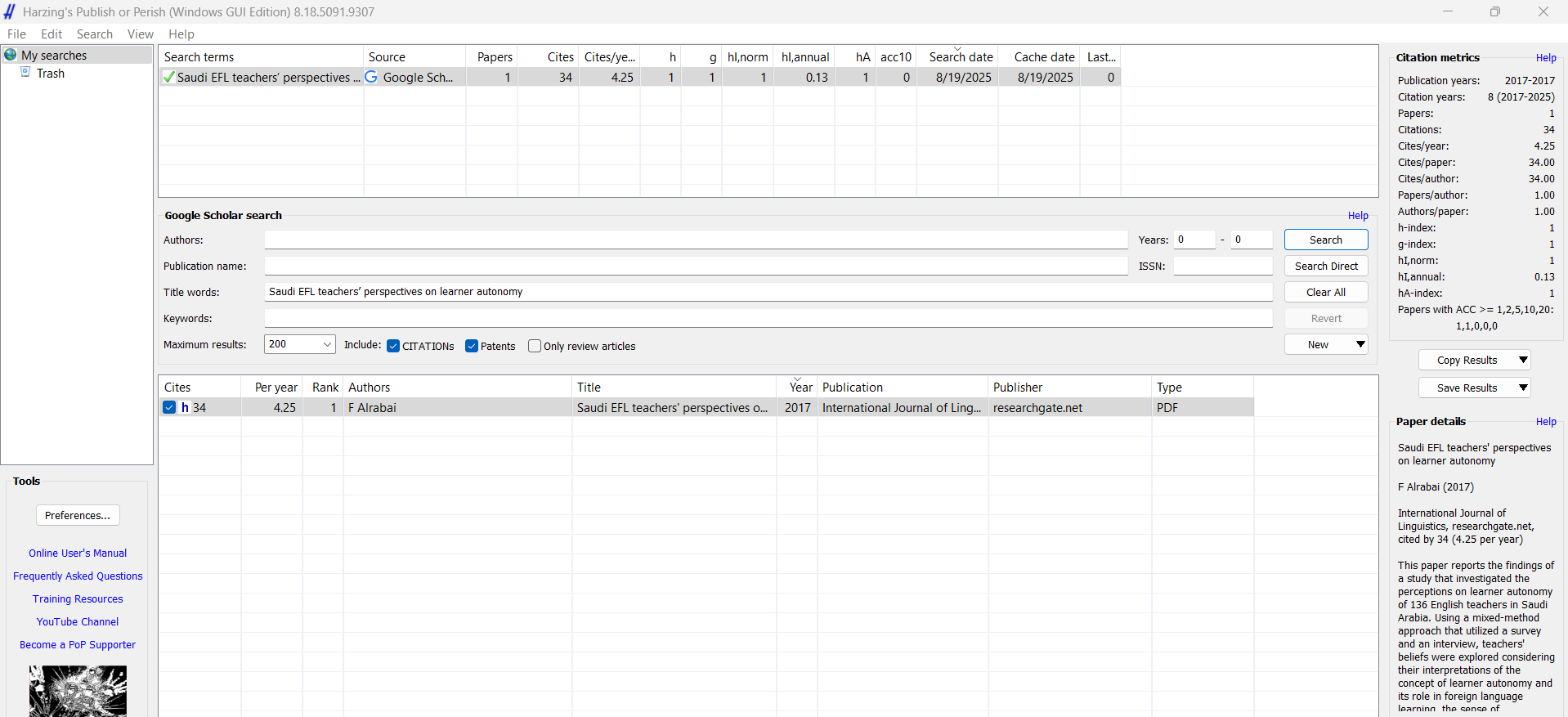Sort results by Rank column header
Viewport: 1568px width, 717px height.
click(x=323, y=387)
